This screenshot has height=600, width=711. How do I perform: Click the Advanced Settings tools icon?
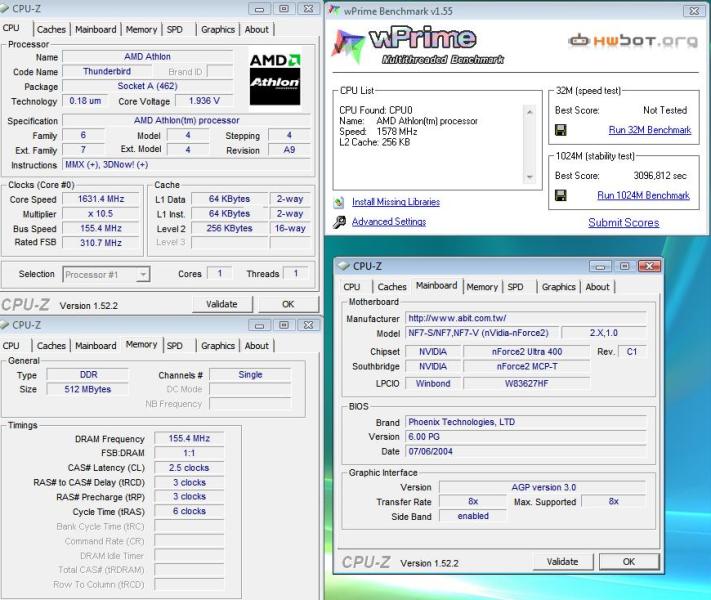(339, 222)
